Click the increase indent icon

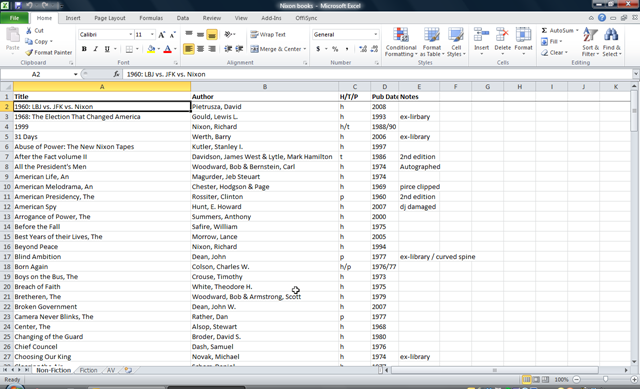coord(240,49)
